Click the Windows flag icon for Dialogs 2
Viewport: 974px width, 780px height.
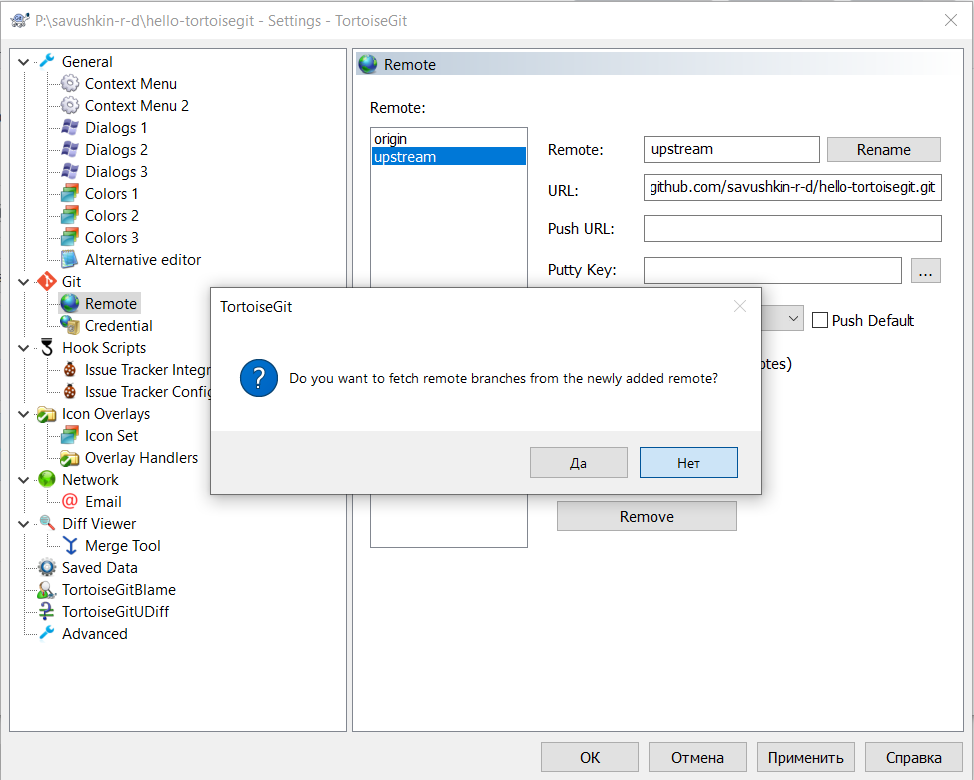tap(70, 149)
